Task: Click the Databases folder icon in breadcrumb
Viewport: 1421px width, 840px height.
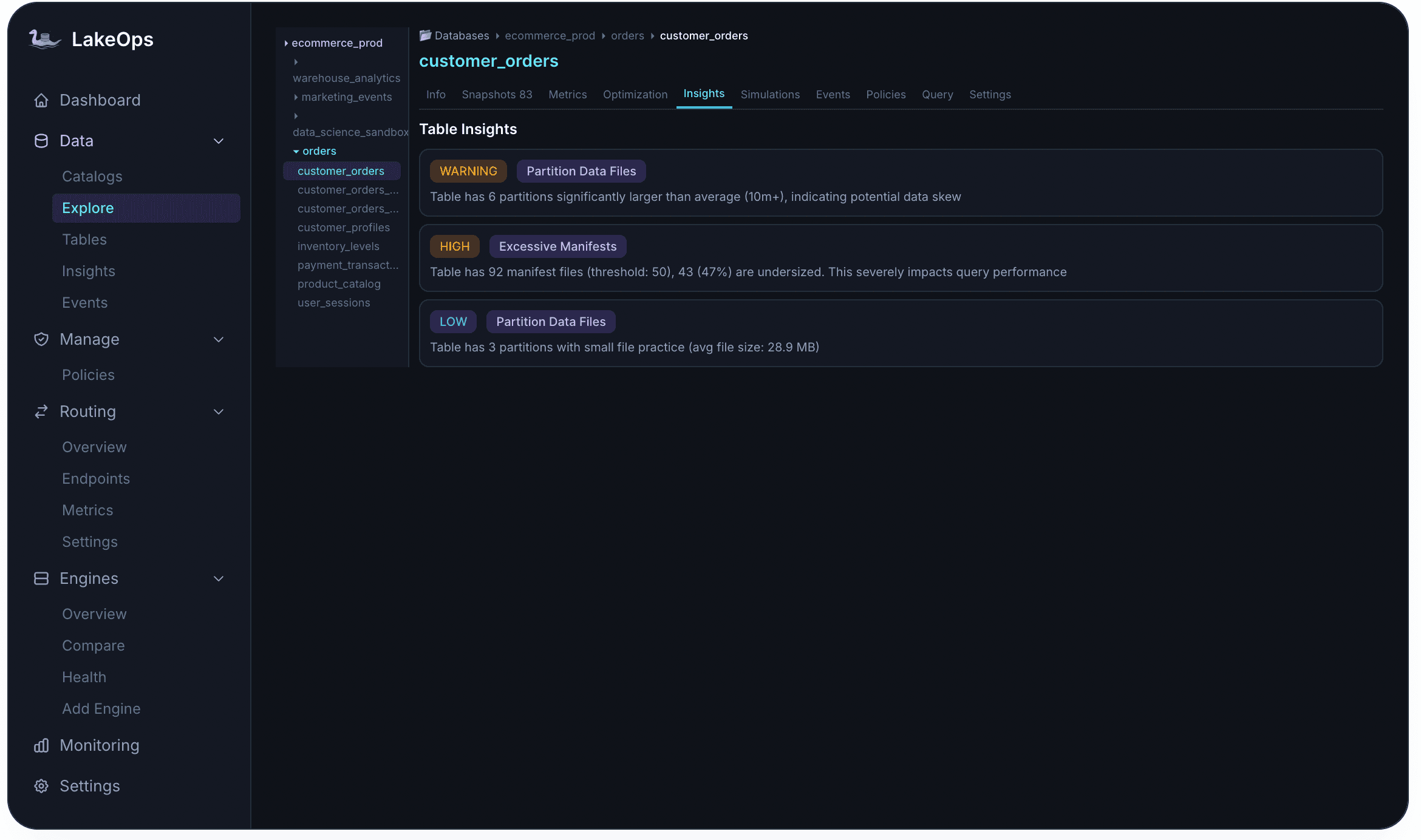Action: (425, 35)
